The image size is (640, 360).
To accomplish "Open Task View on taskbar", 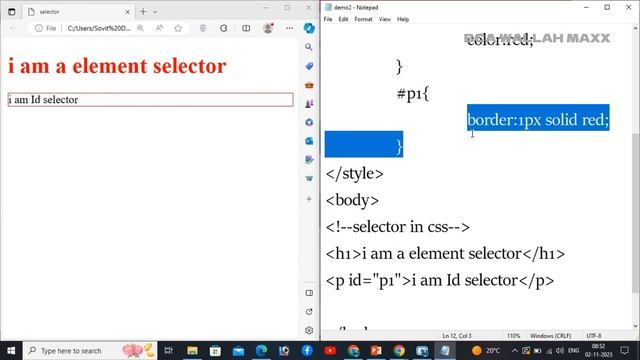I will coord(168,351).
